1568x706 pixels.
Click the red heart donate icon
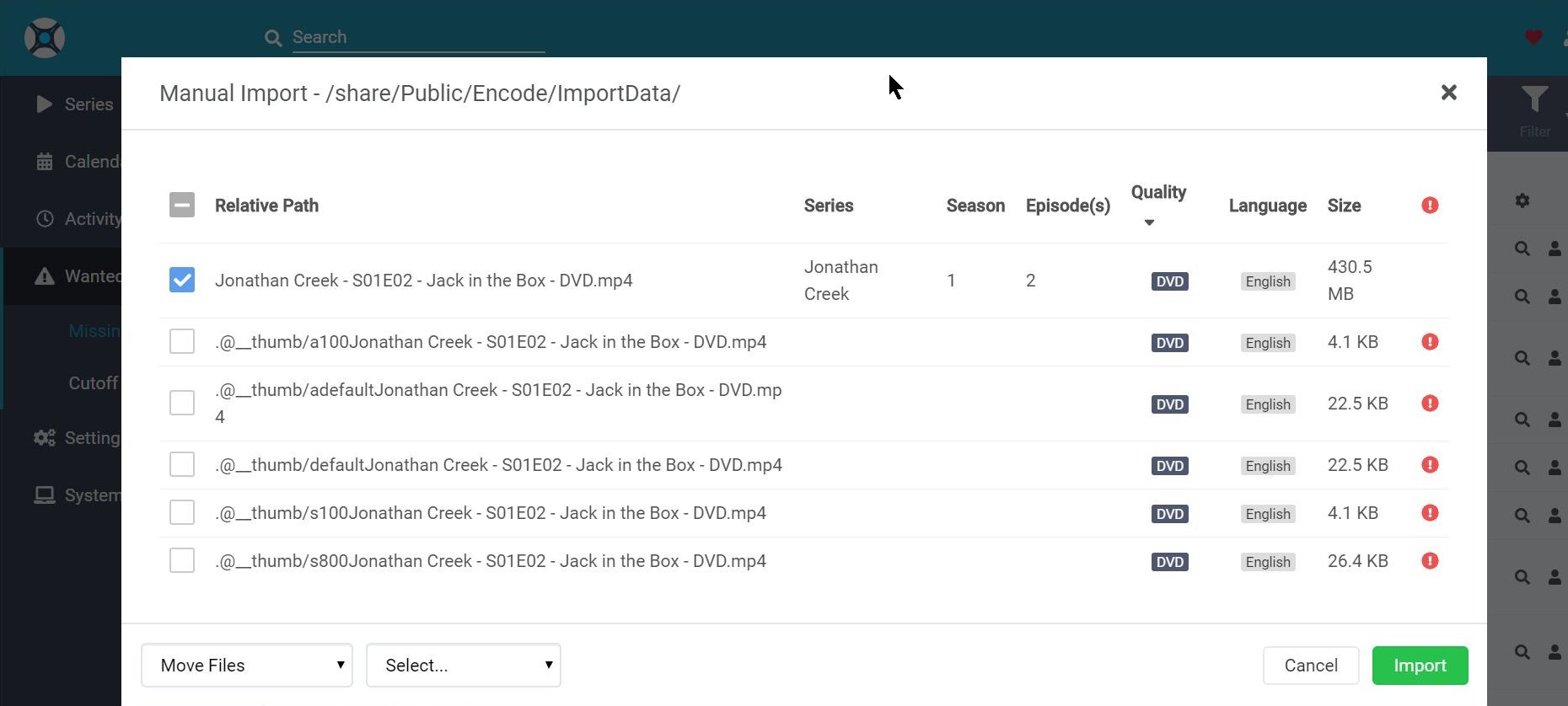coord(1533,37)
